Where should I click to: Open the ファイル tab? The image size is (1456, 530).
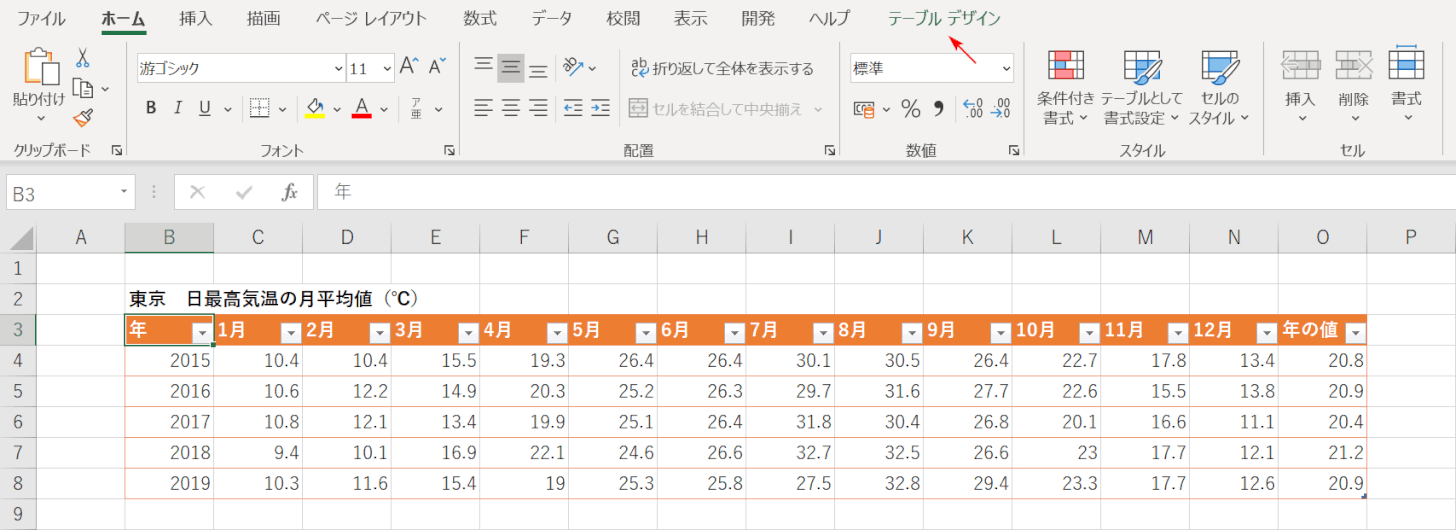[x=41, y=18]
